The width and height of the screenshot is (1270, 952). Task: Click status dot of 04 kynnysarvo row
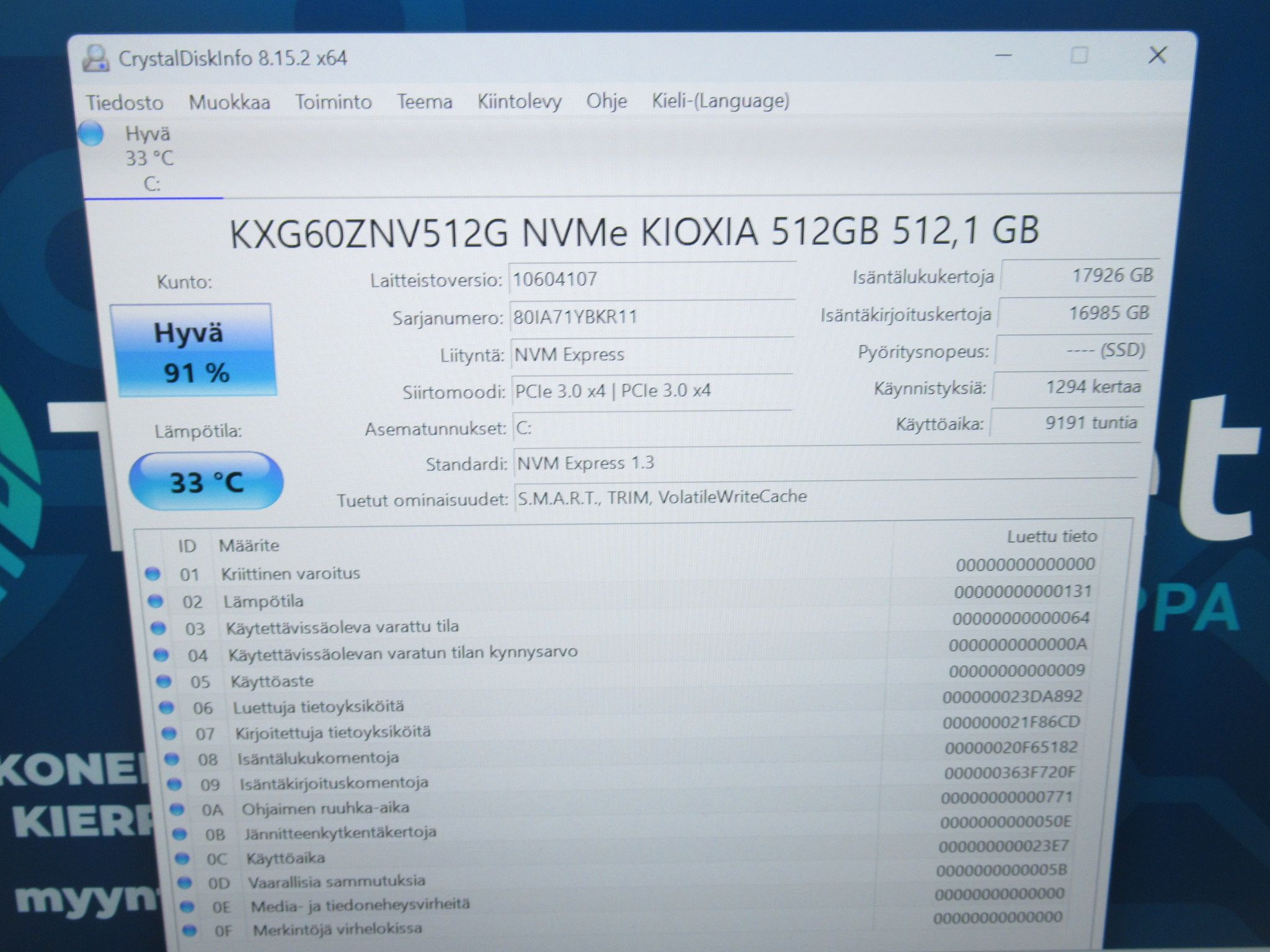click(x=161, y=654)
